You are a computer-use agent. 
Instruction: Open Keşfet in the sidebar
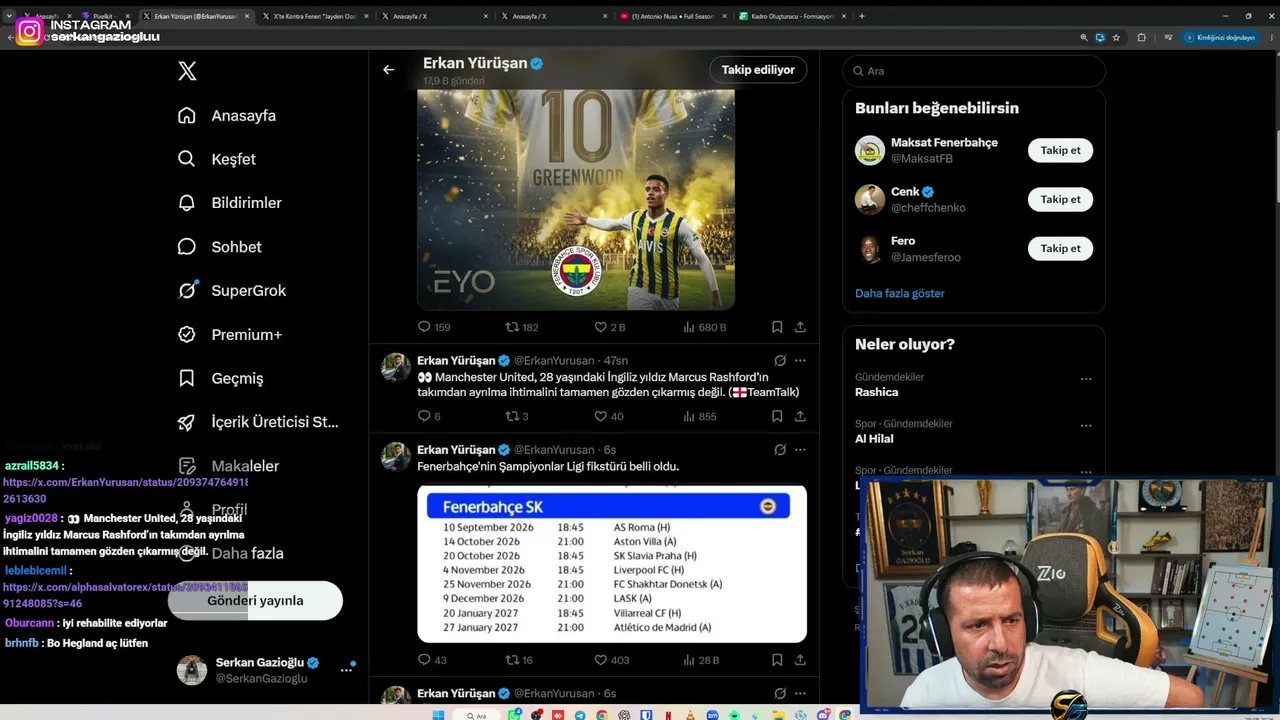pyautogui.click(x=217, y=159)
